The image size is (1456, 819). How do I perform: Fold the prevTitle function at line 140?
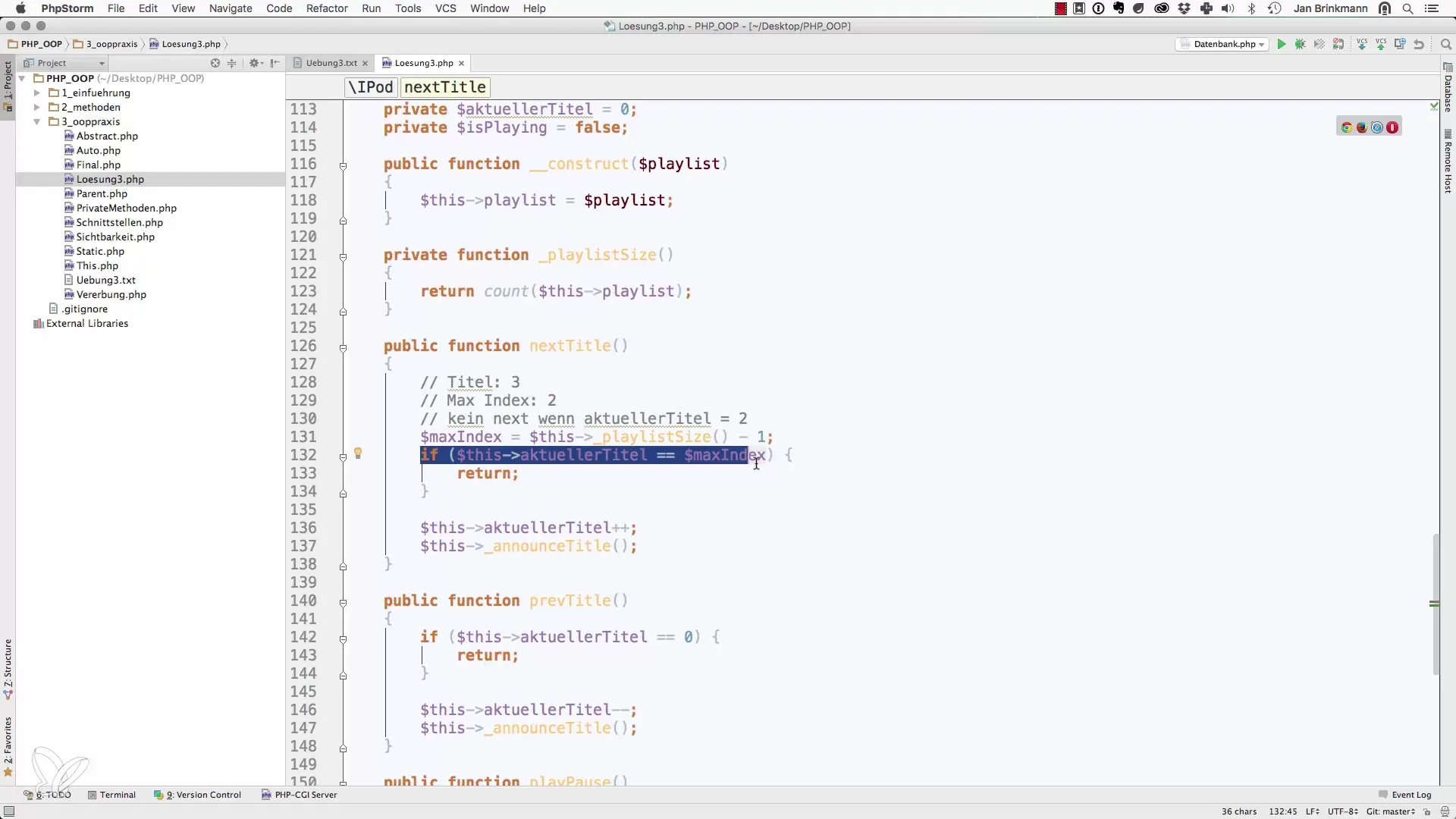click(x=343, y=602)
